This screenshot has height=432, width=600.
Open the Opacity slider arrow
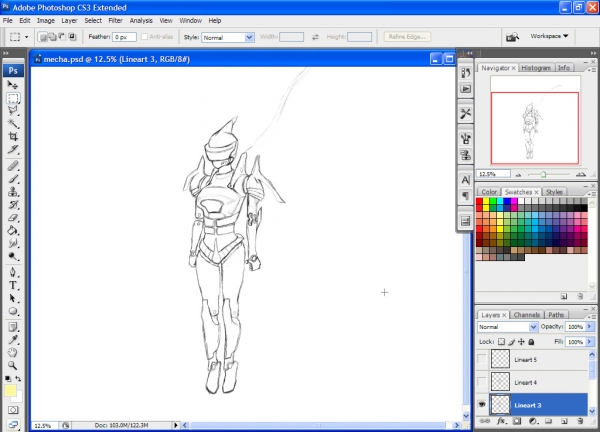pyautogui.click(x=590, y=326)
